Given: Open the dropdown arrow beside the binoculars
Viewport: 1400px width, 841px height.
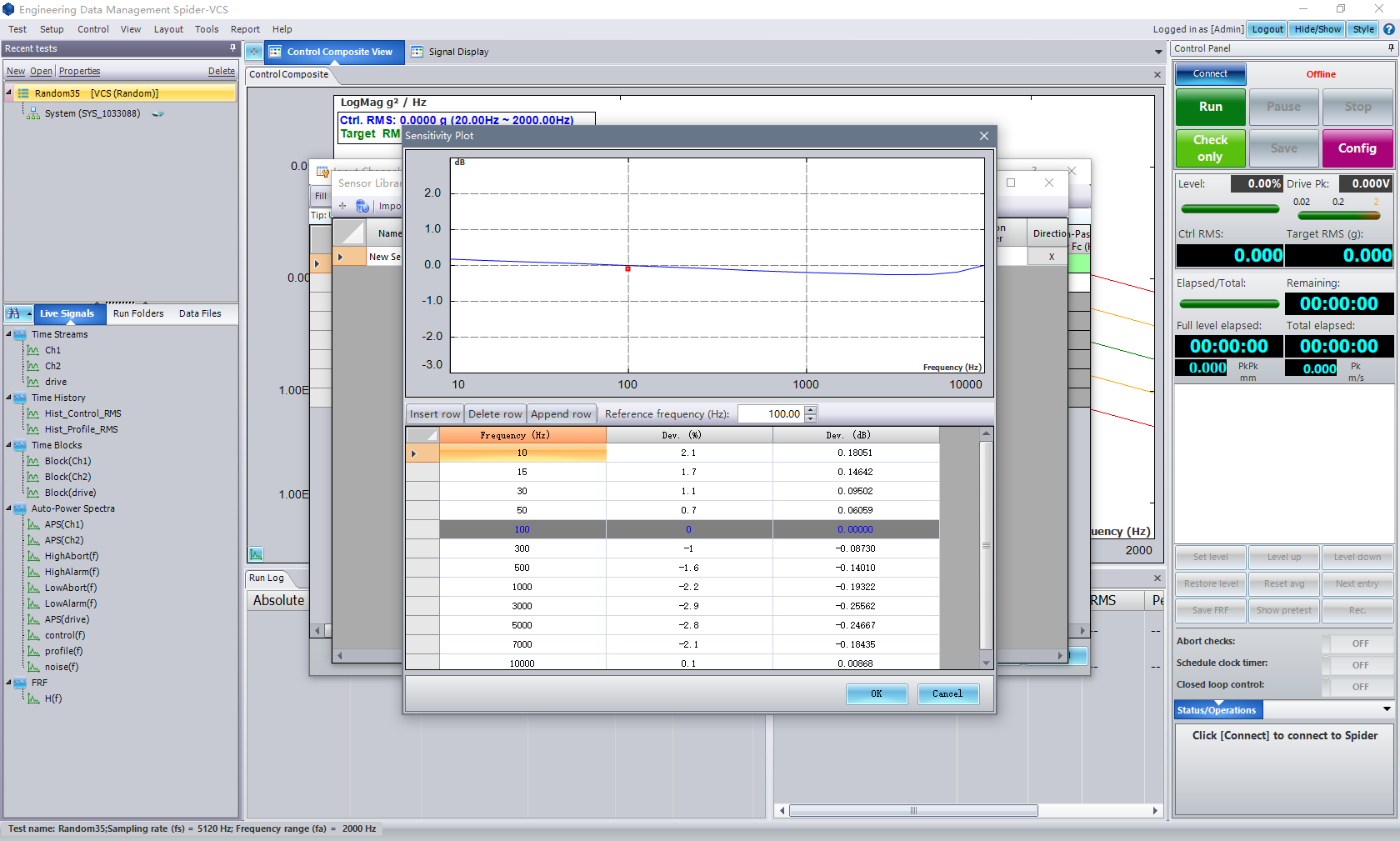Looking at the screenshot, I should [29, 314].
